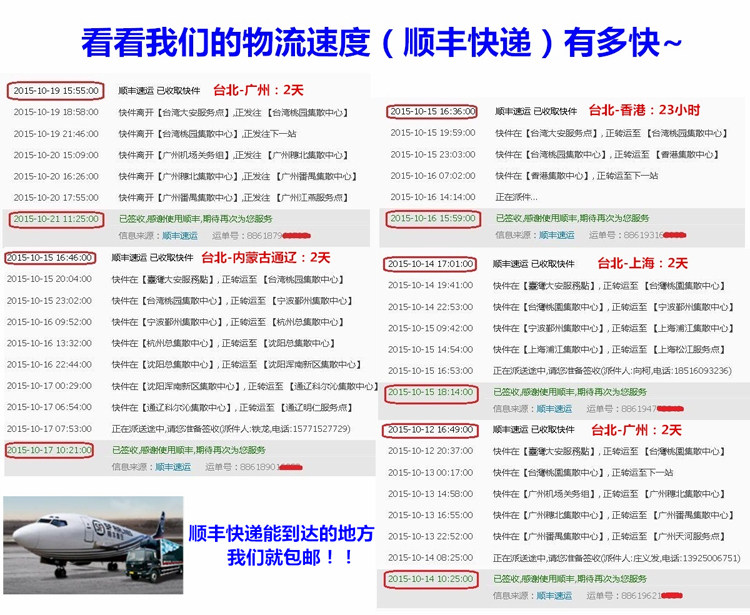Viewport: 750px width, 615px height.
Task: Click the red label 台北-上海:2天
Action: [x=642, y=263]
